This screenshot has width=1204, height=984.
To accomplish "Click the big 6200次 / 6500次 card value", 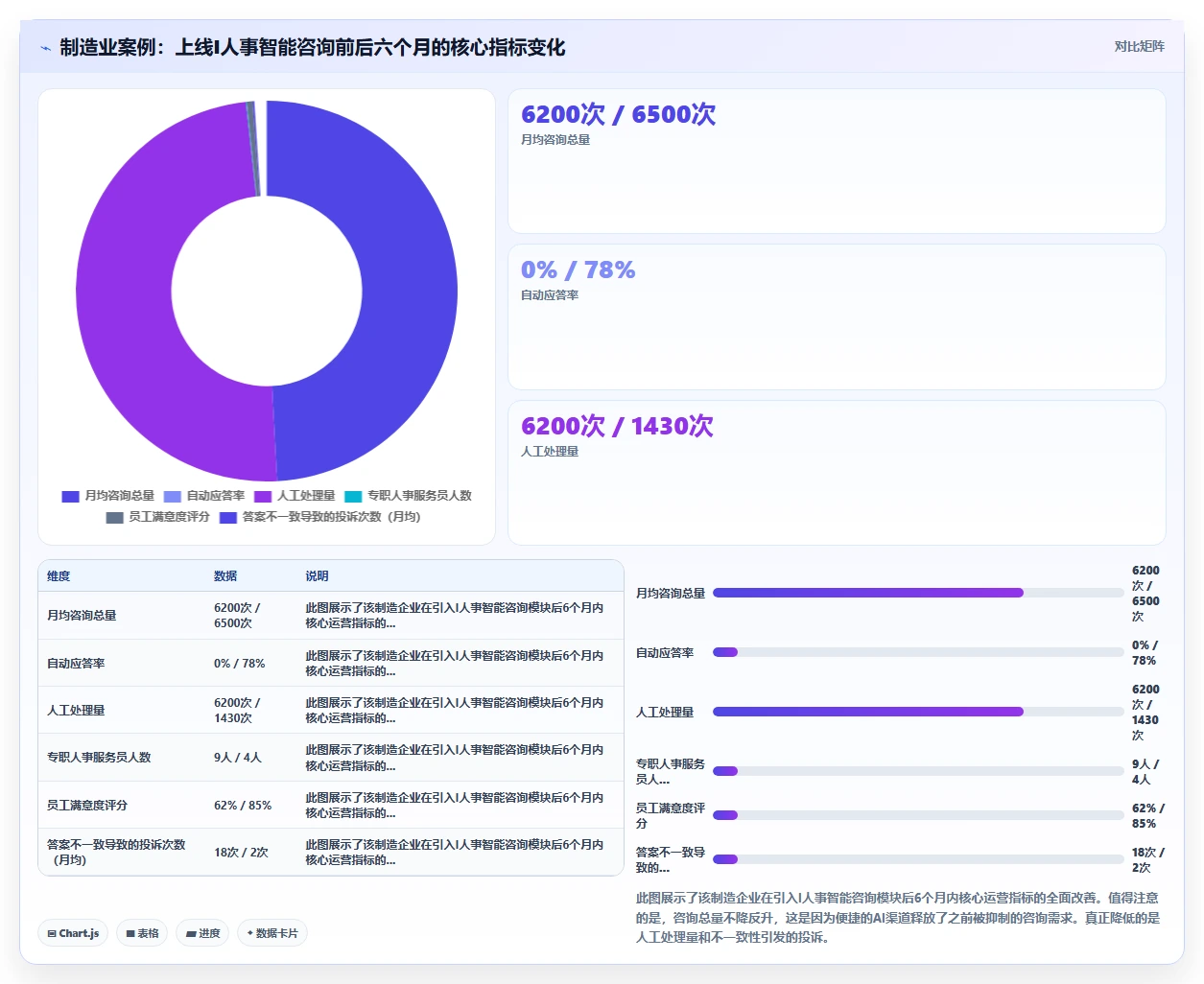I will click(x=618, y=114).
